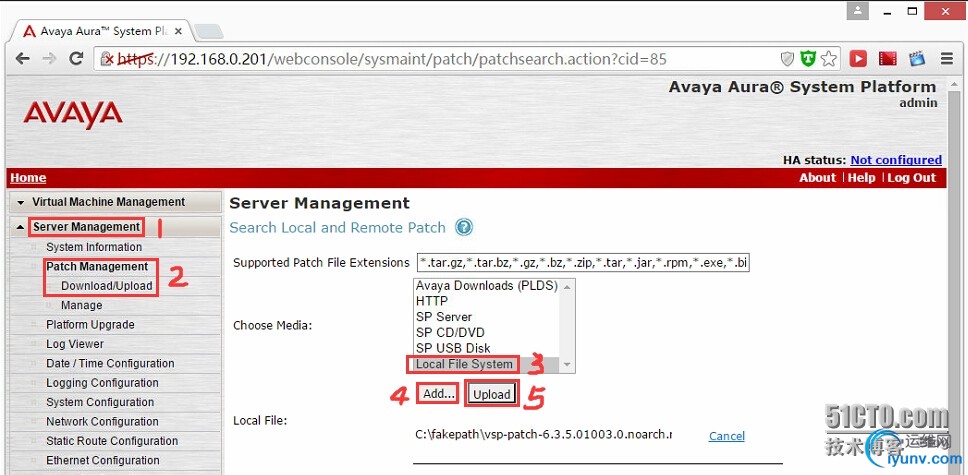
Task: Open the Home link
Action: 28,178
